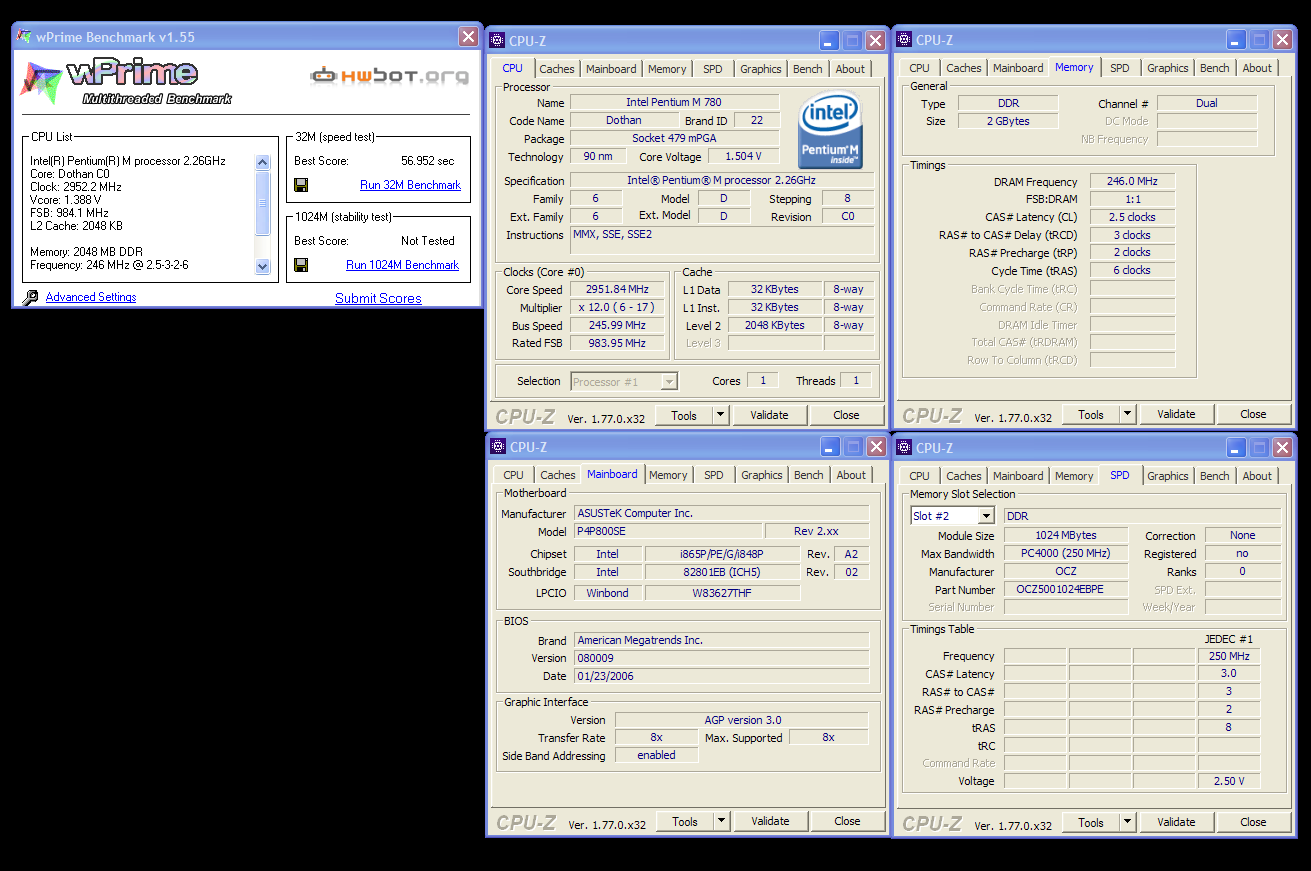Click CPU-Z icon in Mainboard window title
The image size is (1311, 871).
click(x=497, y=447)
